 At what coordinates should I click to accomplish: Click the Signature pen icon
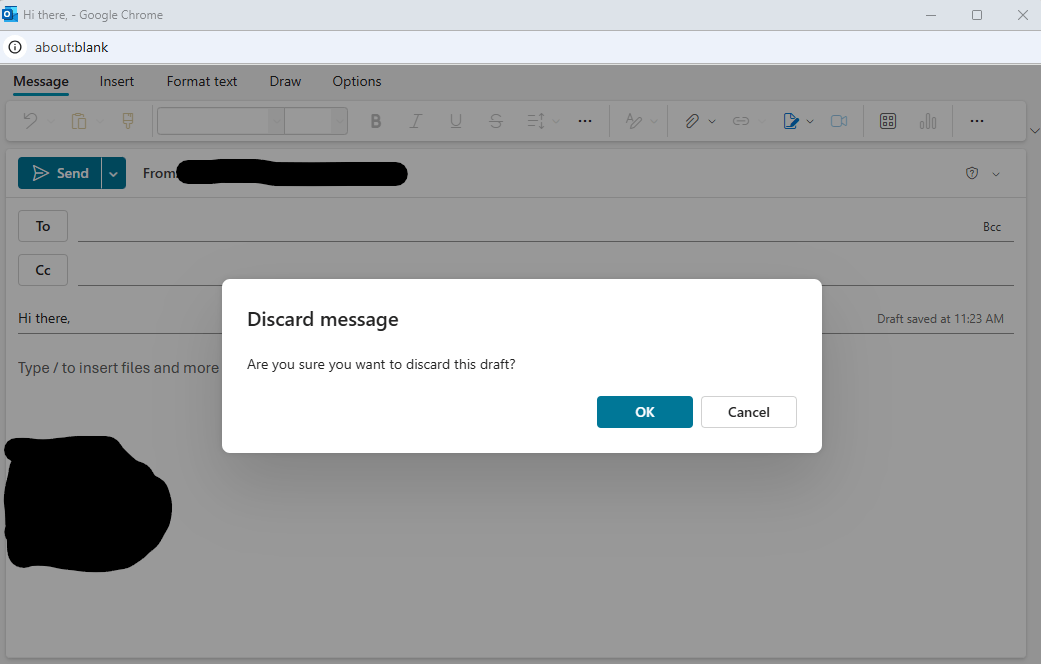791,121
